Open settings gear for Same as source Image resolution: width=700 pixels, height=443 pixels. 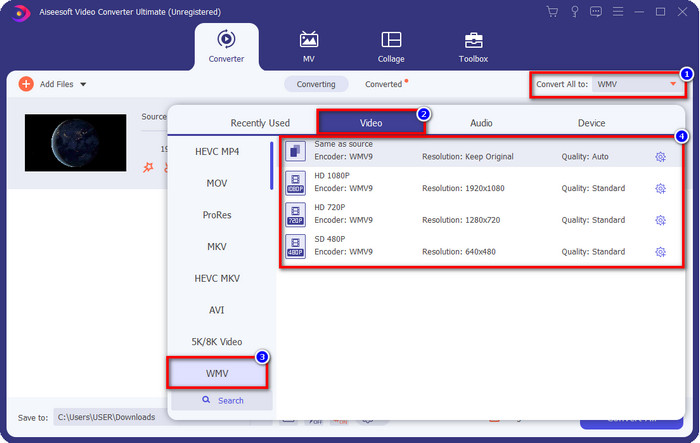pos(660,157)
